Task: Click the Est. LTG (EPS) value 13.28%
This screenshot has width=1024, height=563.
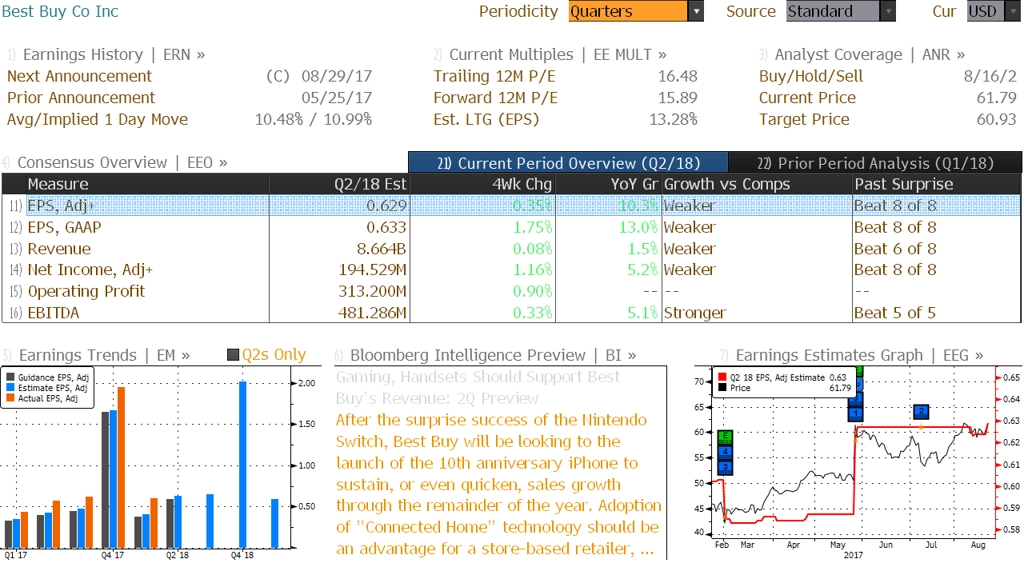Action: tap(673, 120)
